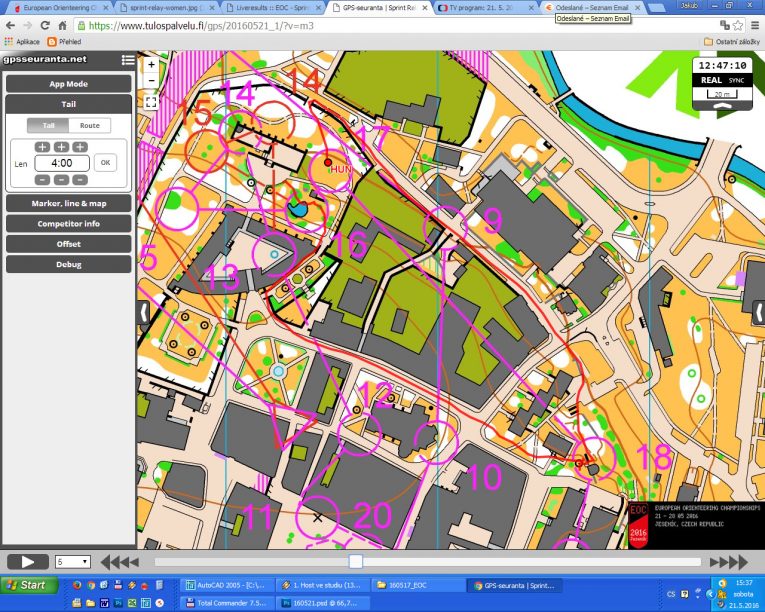Launch Excel from the quick launch bar
Viewport: 765px width, 612px height.
[132, 603]
